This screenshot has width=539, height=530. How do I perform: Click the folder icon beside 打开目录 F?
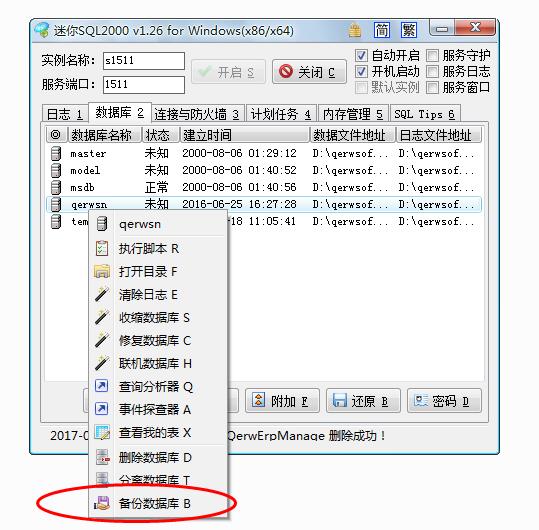tap(102, 272)
